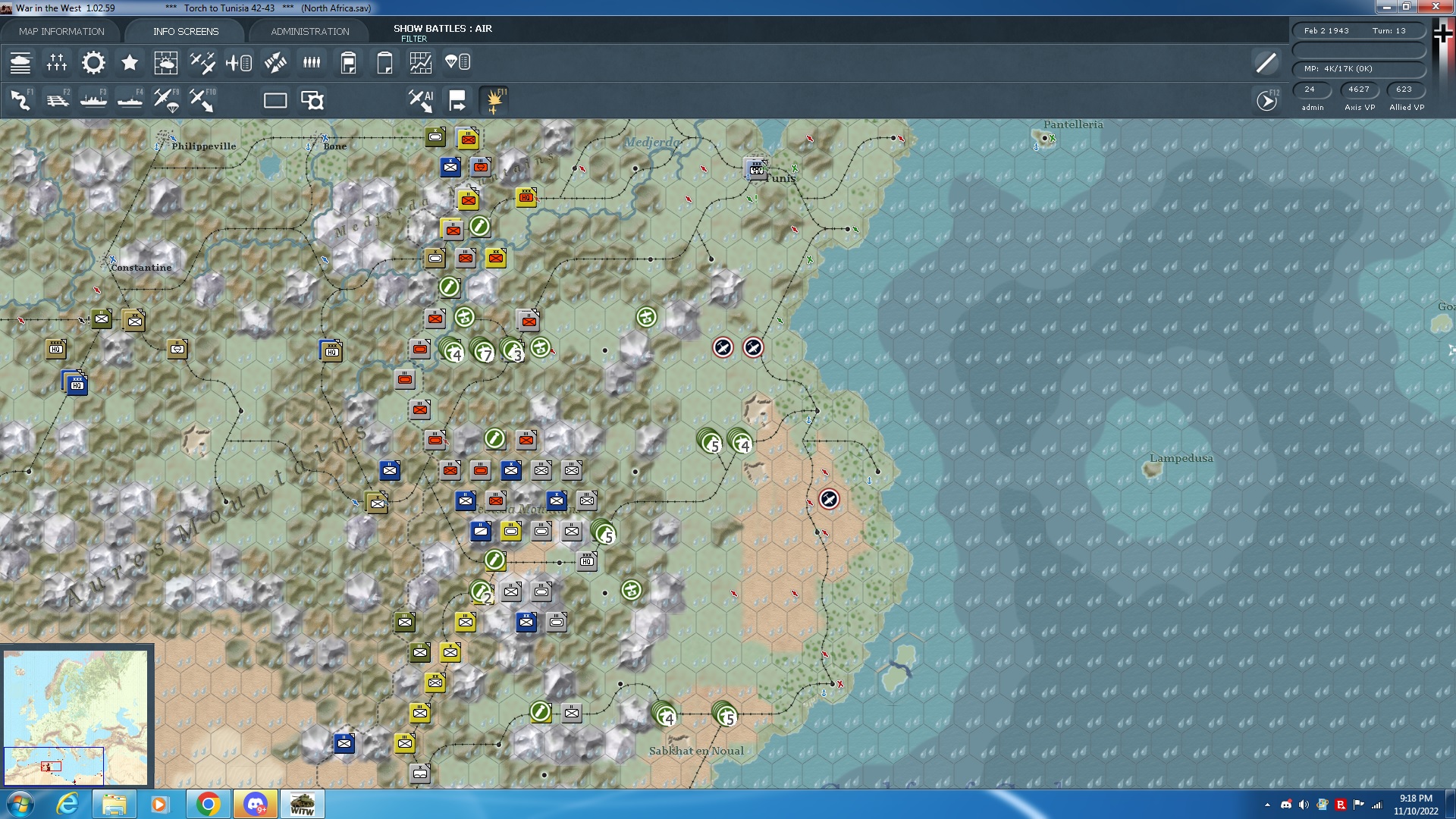Select naval transport mode F3
Viewport: 1456px width, 819px height.
pos(93,99)
